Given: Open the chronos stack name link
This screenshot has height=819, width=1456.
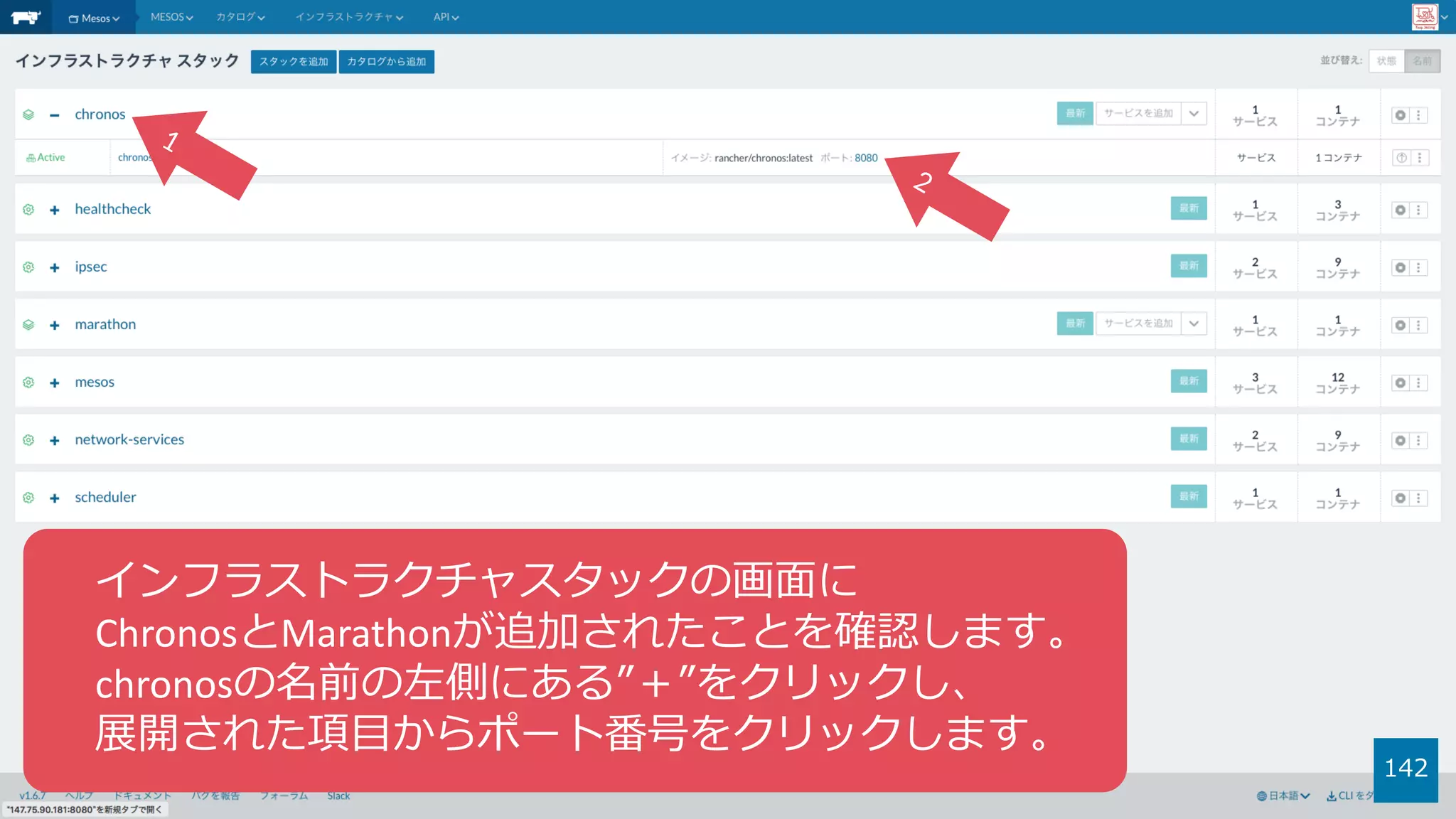Looking at the screenshot, I should click(x=100, y=114).
